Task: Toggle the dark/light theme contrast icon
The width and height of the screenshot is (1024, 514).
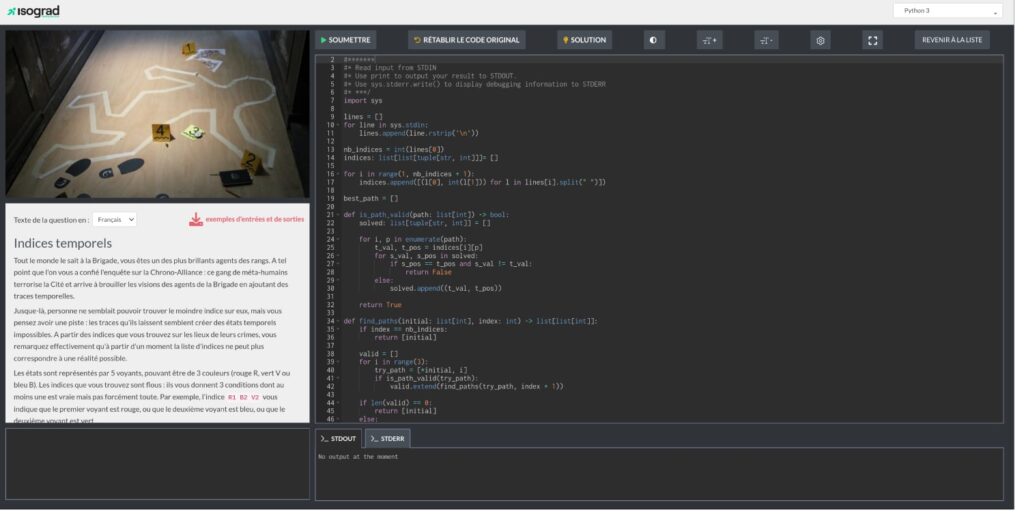Action: (x=653, y=40)
